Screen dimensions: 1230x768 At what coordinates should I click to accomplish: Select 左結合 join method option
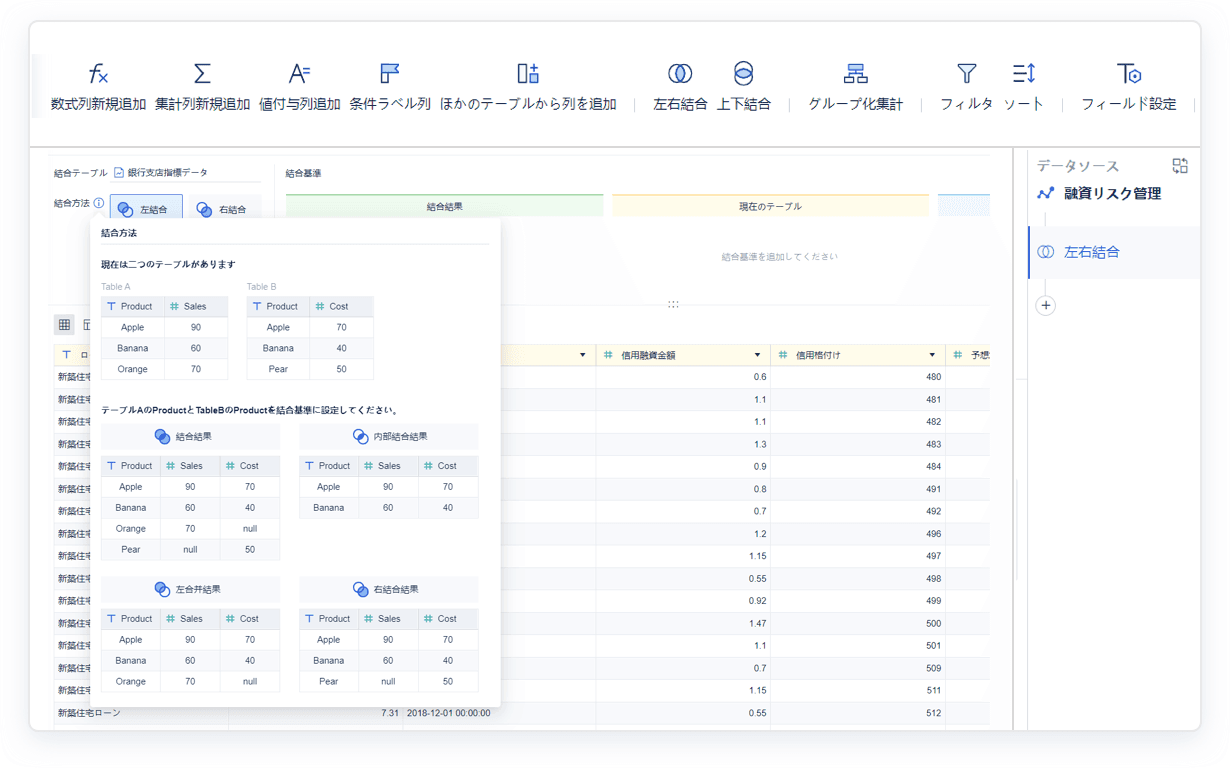point(146,210)
